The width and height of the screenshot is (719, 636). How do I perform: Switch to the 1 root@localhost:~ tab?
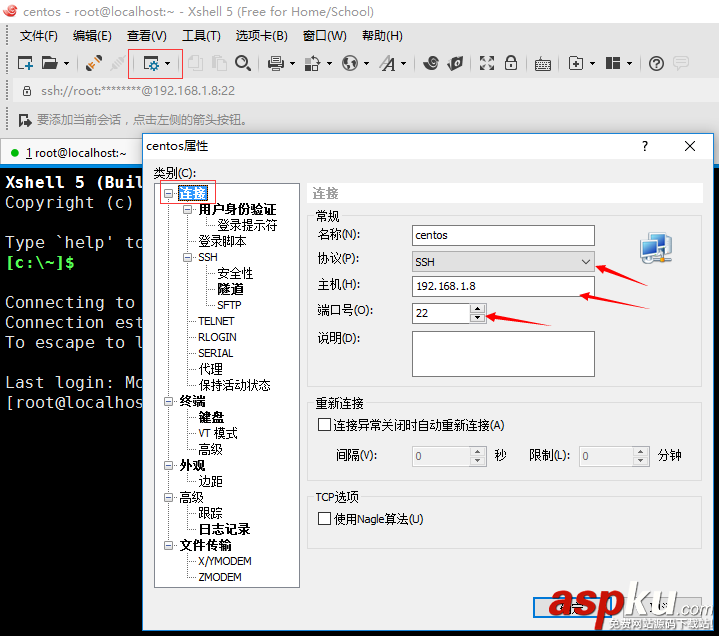(70, 153)
